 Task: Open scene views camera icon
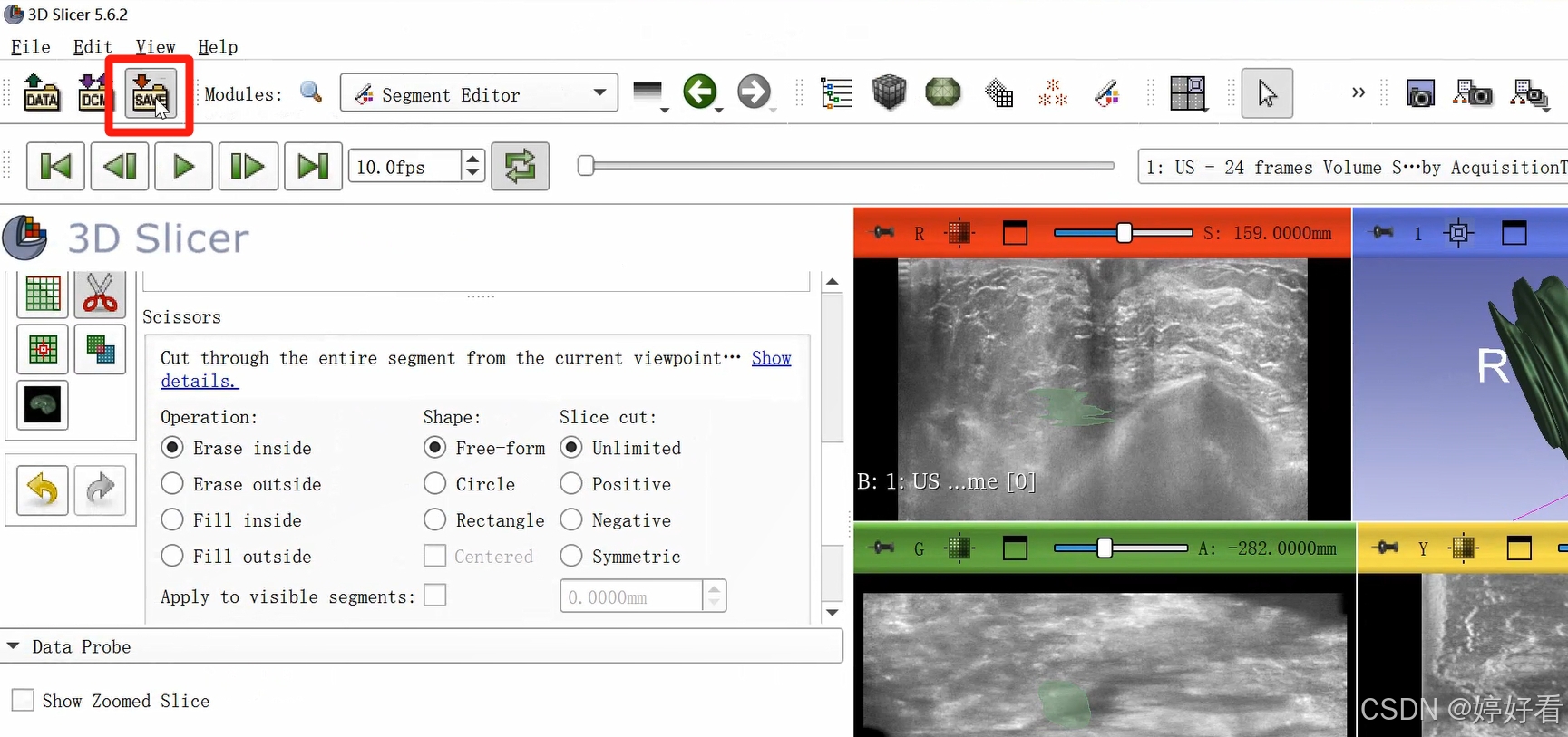[x=1473, y=93]
